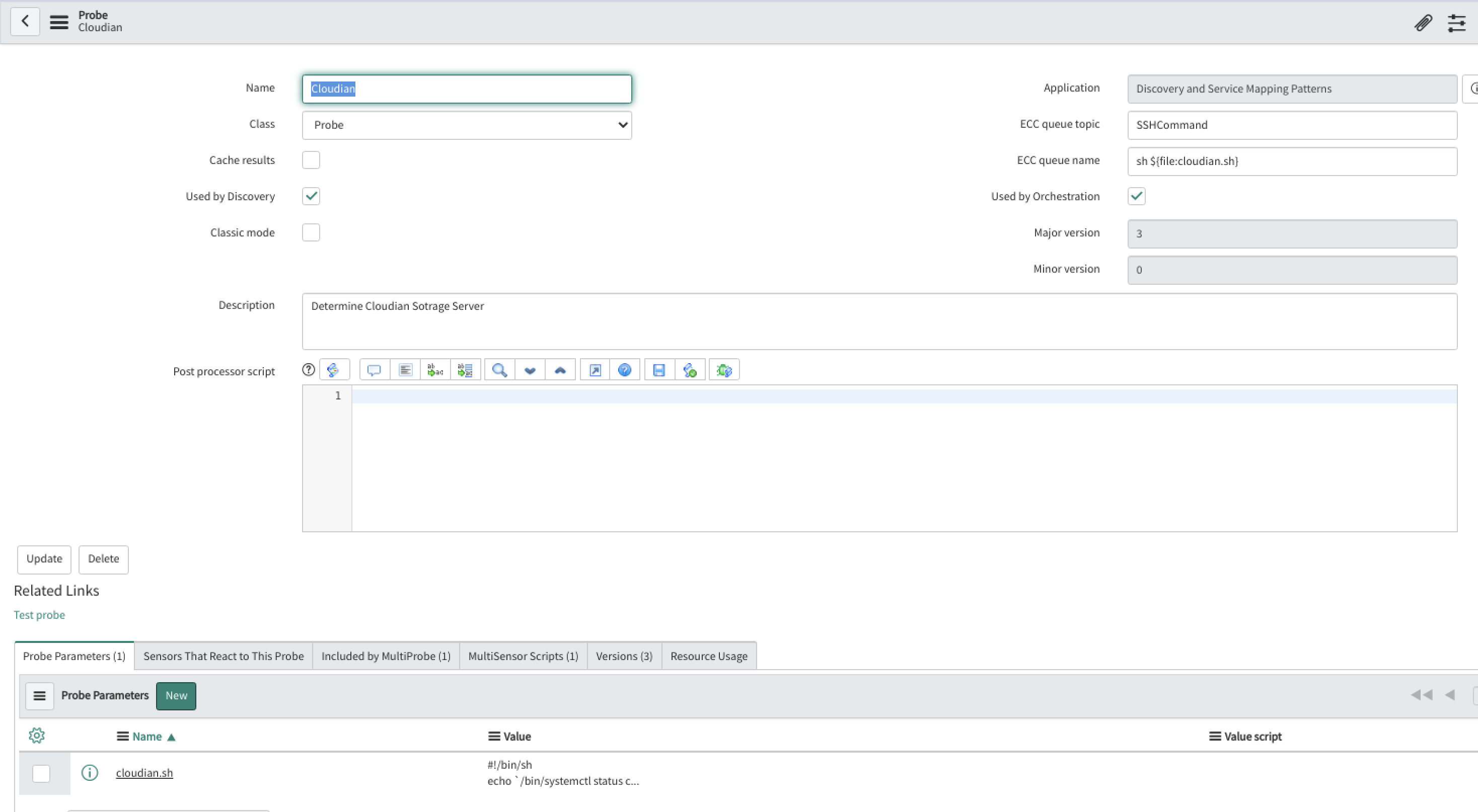
Task: Click line 1 of Post processor script editor
Action: point(904,395)
